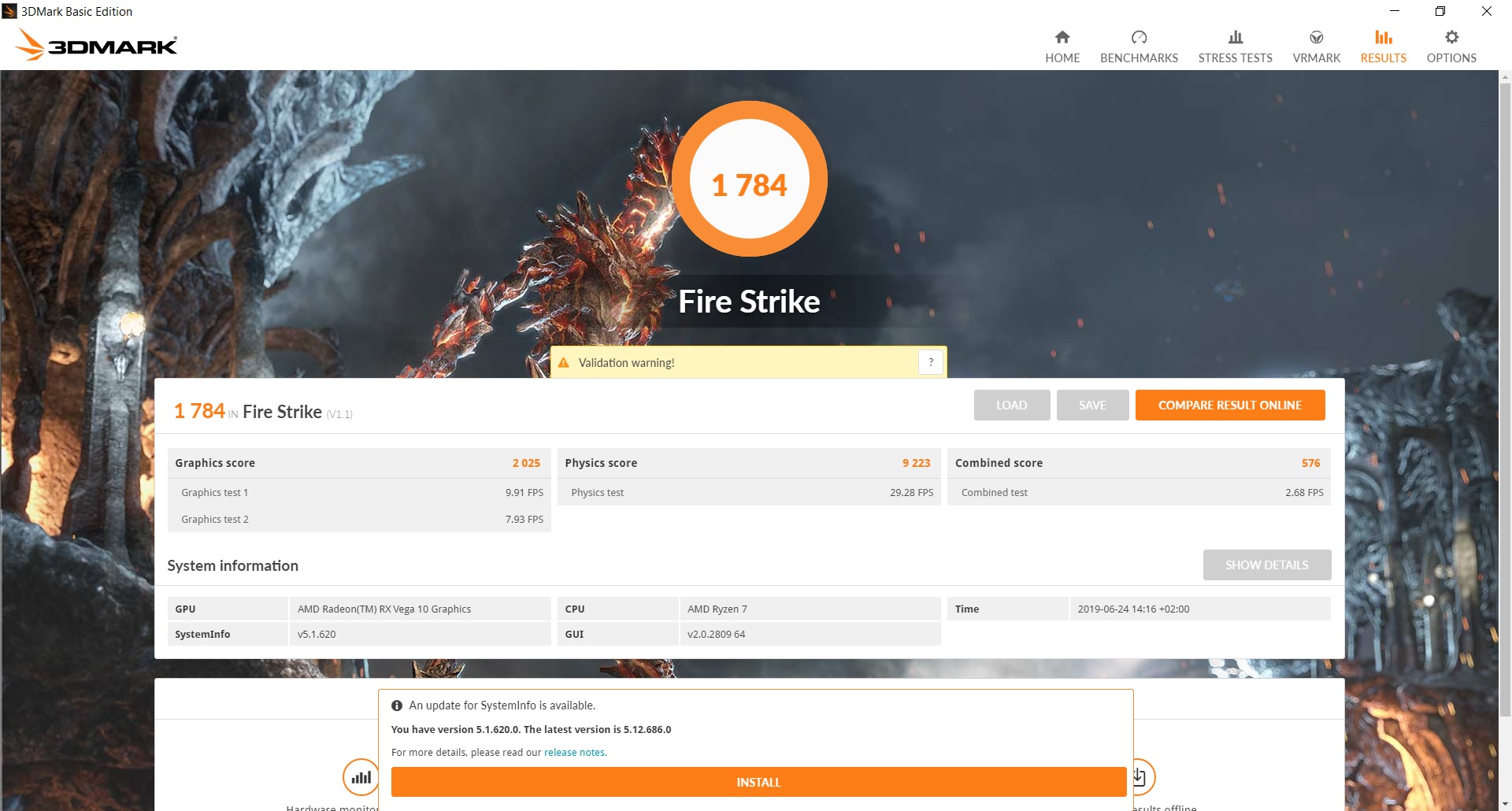This screenshot has width=1512, height=811.
Task: Click the Load button
Action: click(1012, 405)
